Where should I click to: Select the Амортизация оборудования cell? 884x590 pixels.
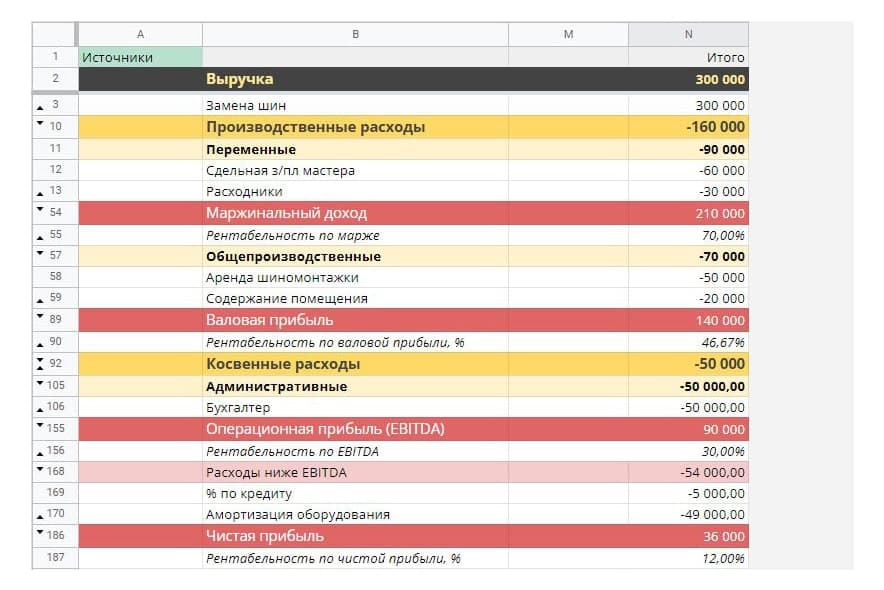pyautogui.click(x=355, y=514)
